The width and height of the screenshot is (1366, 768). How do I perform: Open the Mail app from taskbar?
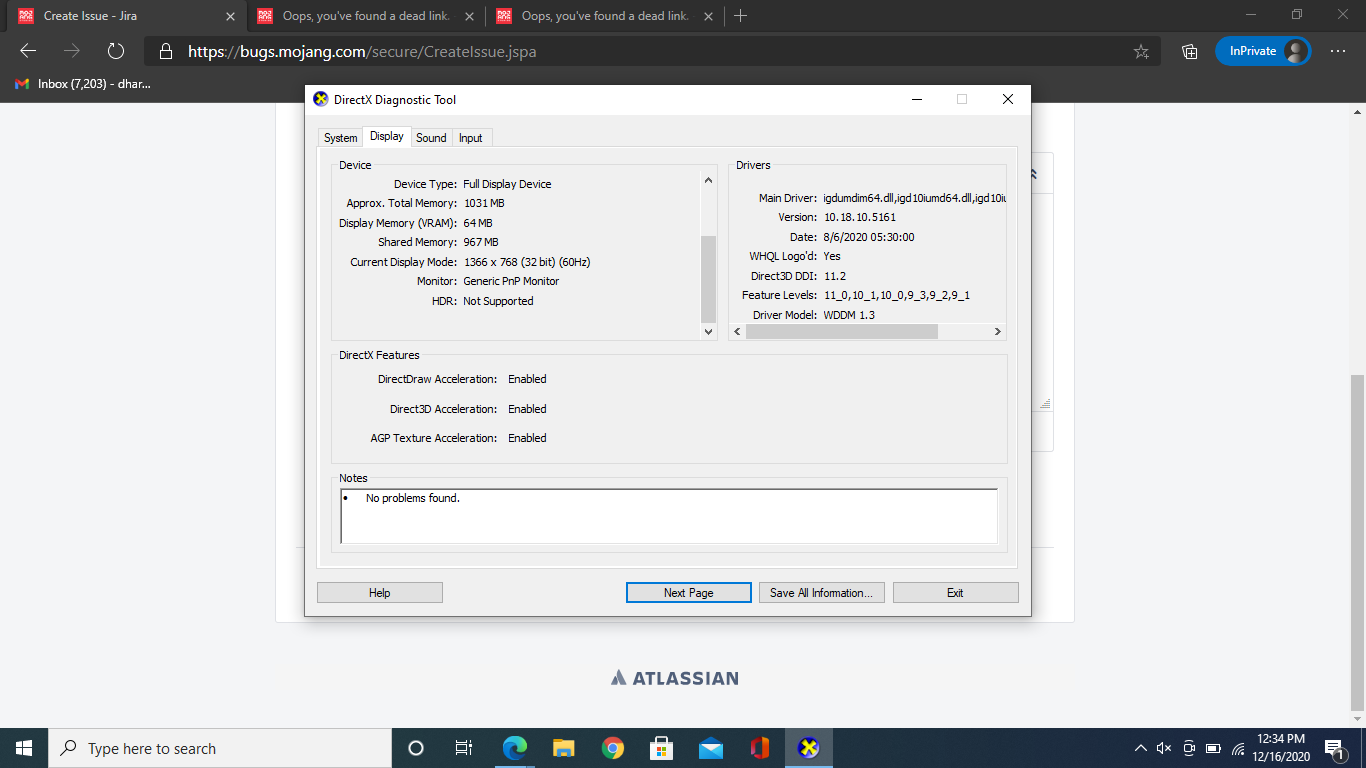pos(711,748)
